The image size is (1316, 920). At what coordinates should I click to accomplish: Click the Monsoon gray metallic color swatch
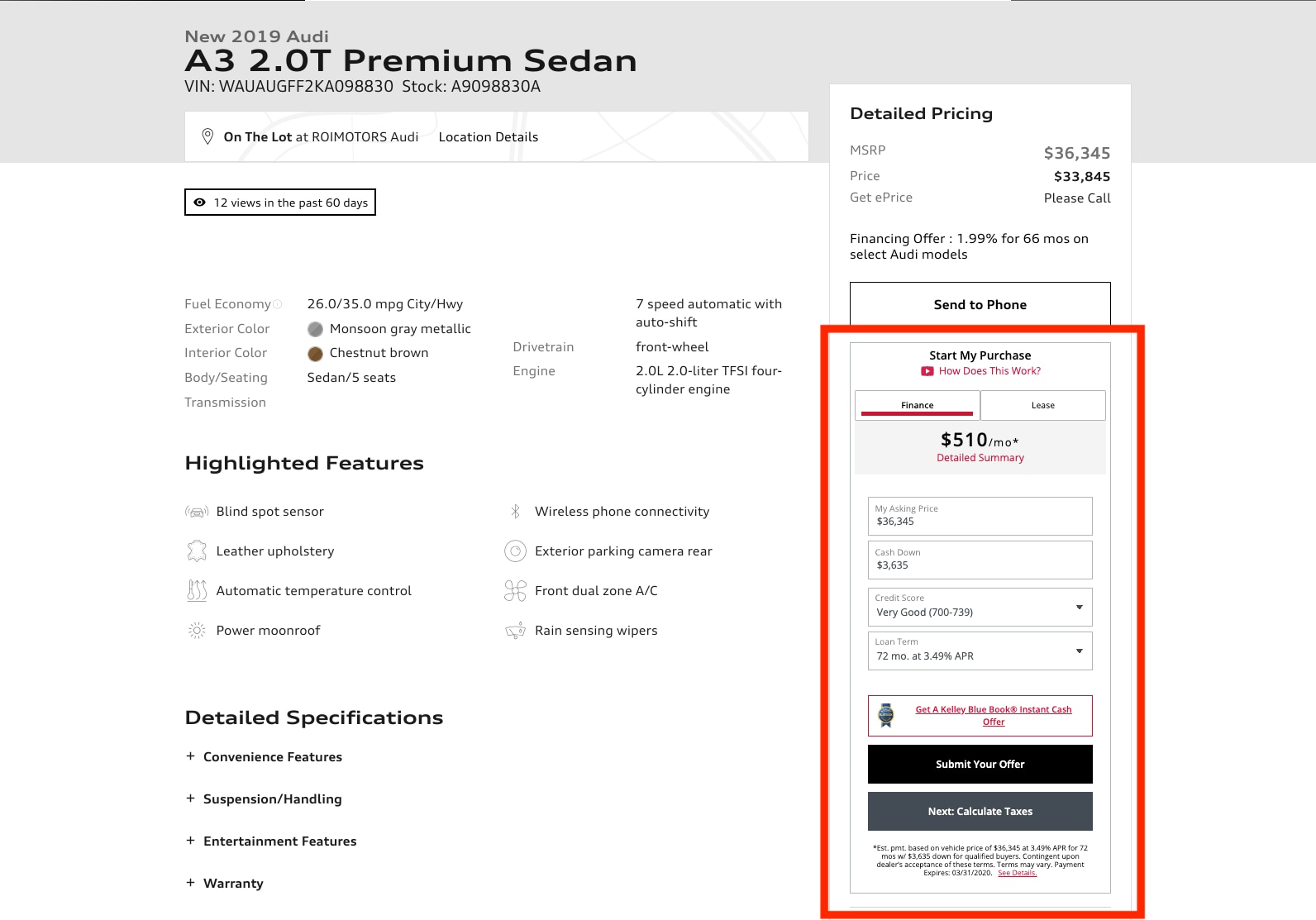[x=315, y=329]
